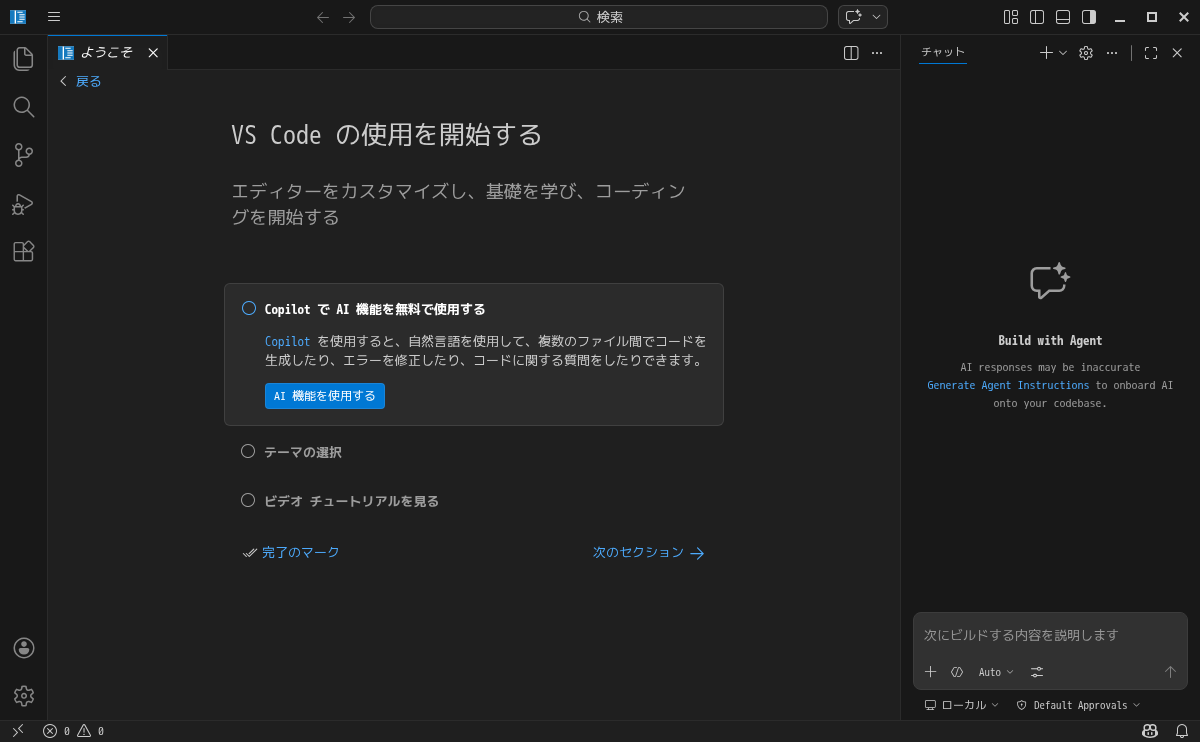
Task: Open the Customize Layout control
Action: (x=1011, y=17)
